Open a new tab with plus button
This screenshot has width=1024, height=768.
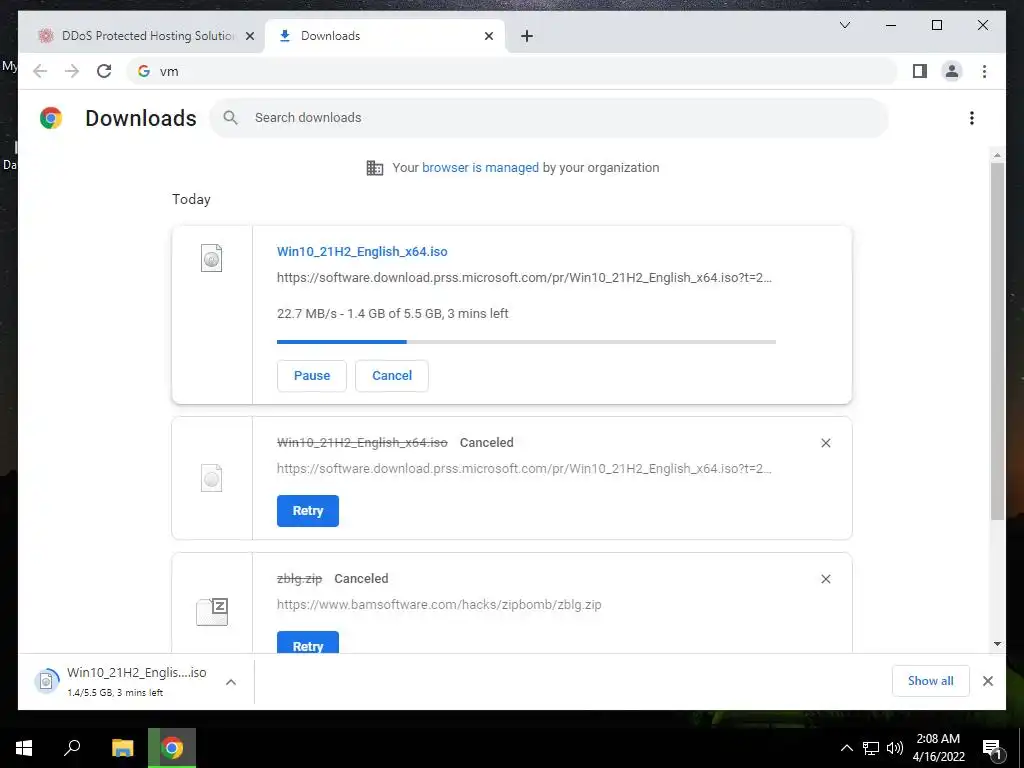[x=527, y=36]
